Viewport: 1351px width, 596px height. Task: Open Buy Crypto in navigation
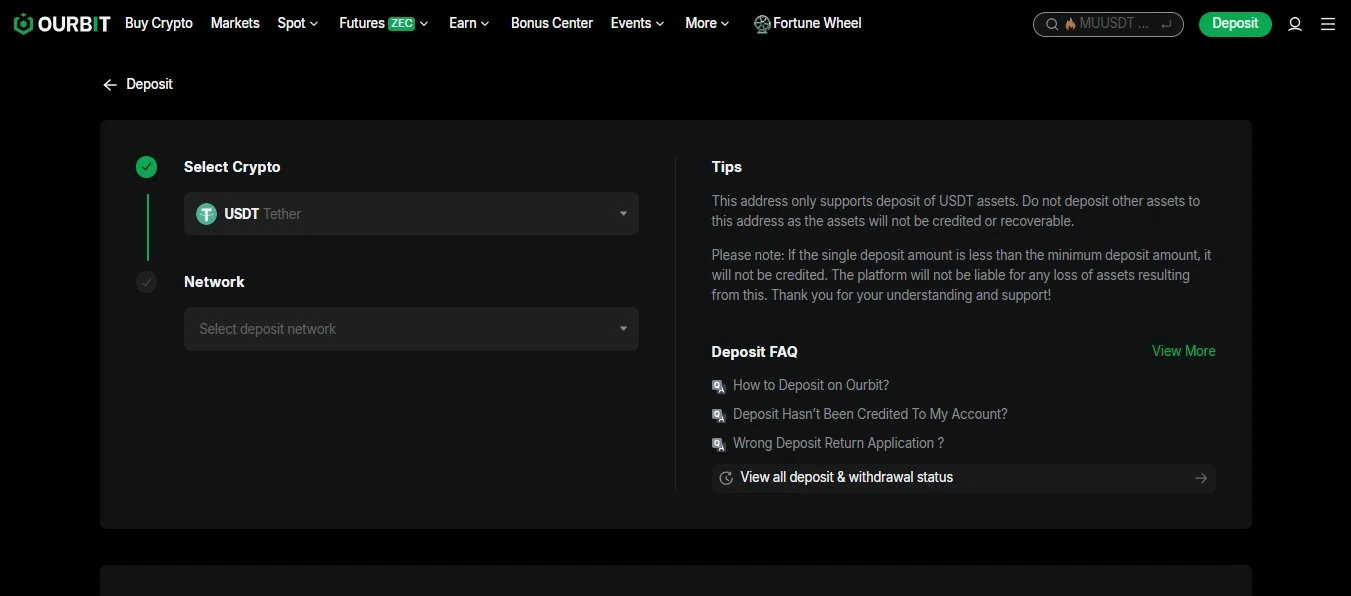159,23
